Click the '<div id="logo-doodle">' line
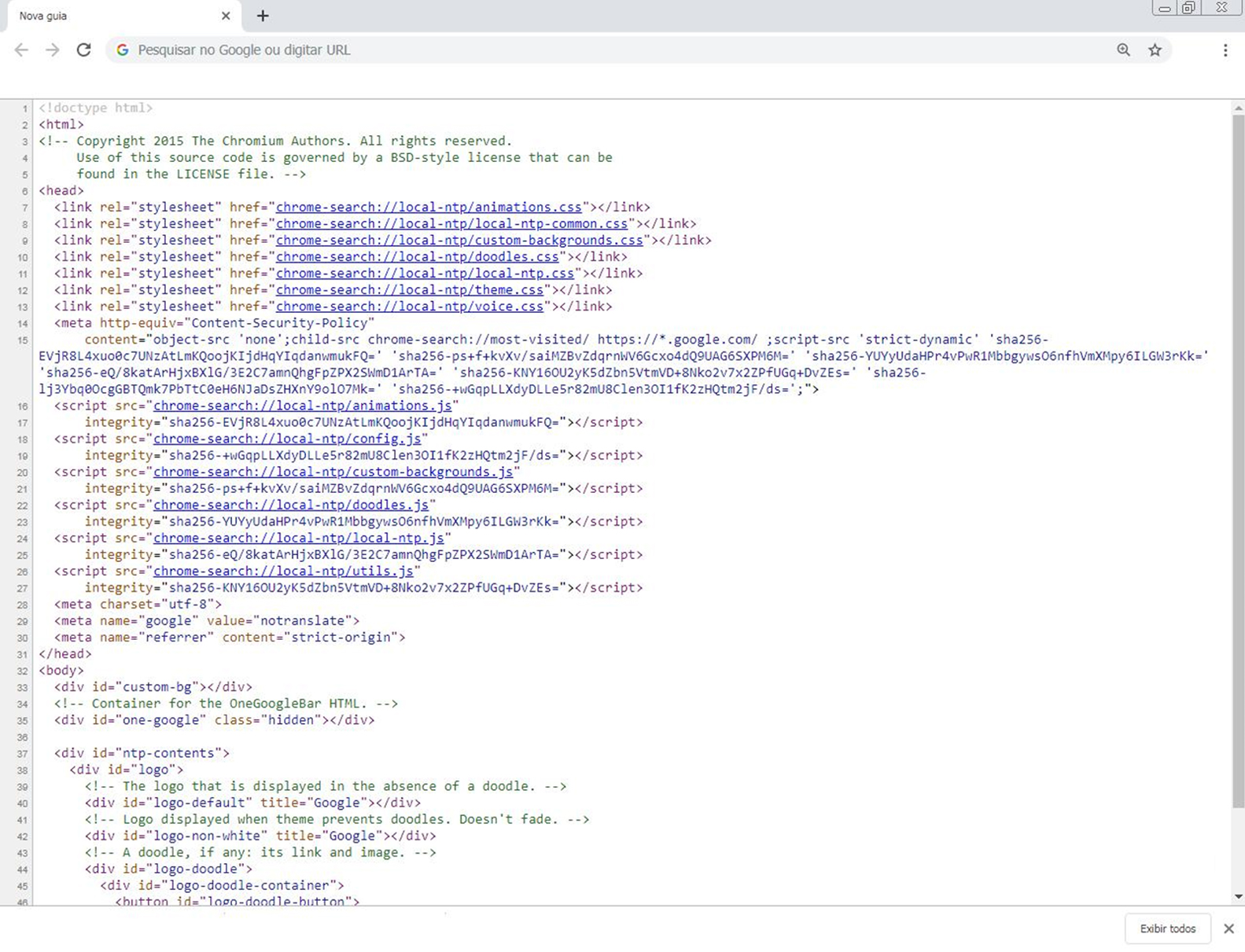 pos(168,868)
